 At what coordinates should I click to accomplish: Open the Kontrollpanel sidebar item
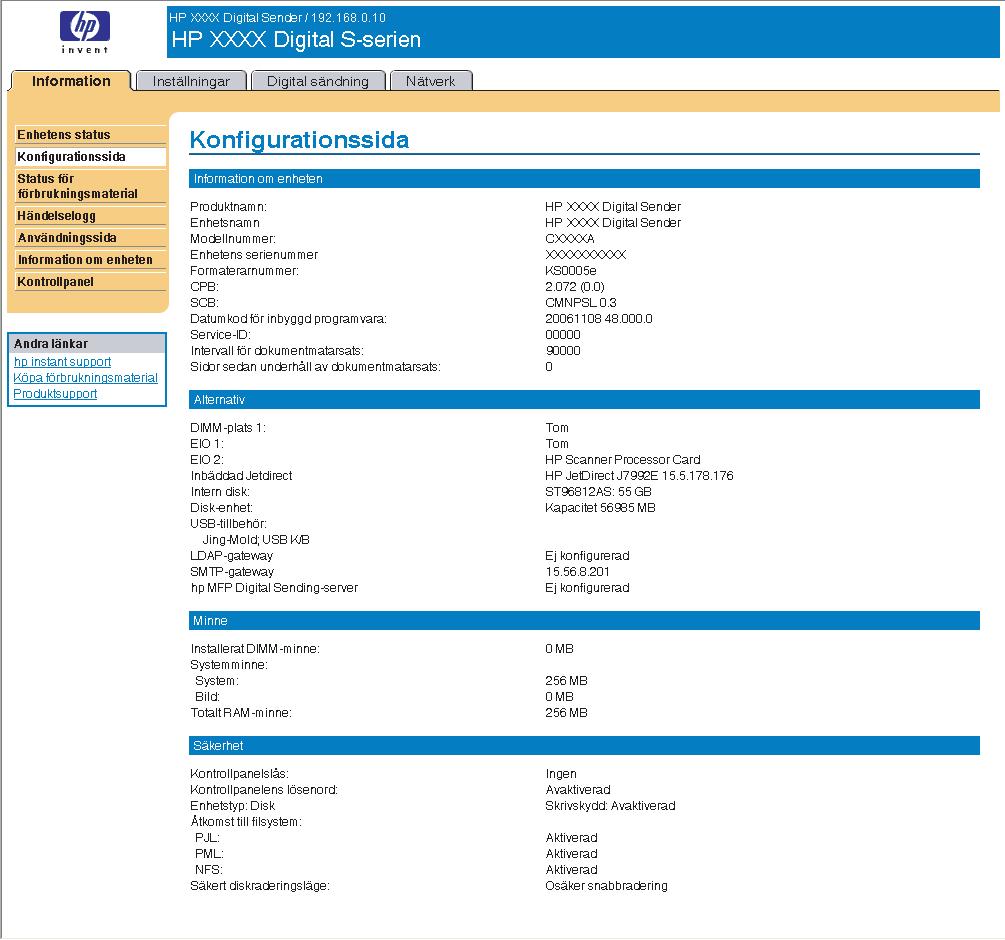90,281
